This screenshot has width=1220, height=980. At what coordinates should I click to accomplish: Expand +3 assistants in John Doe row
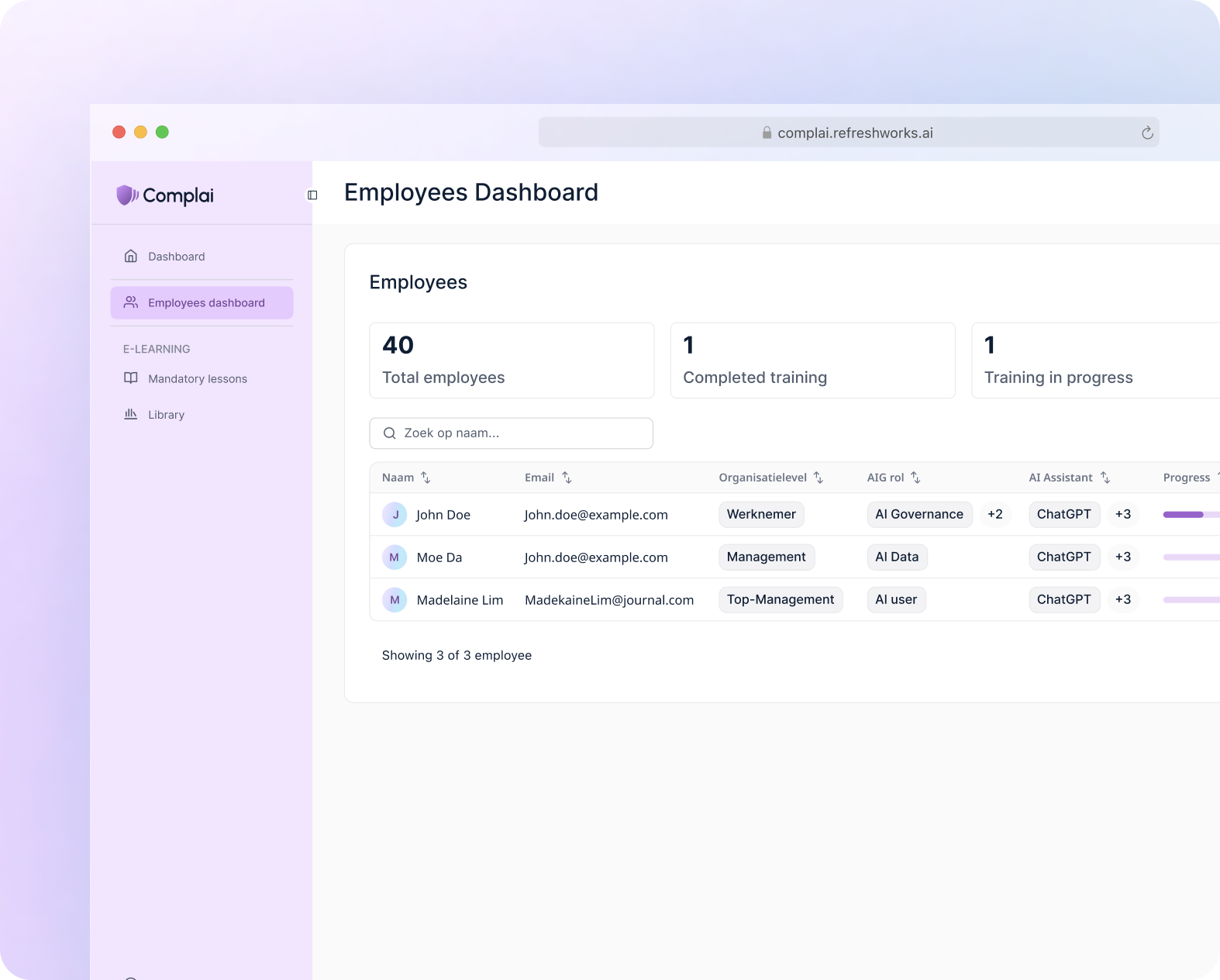(1122, 514)
